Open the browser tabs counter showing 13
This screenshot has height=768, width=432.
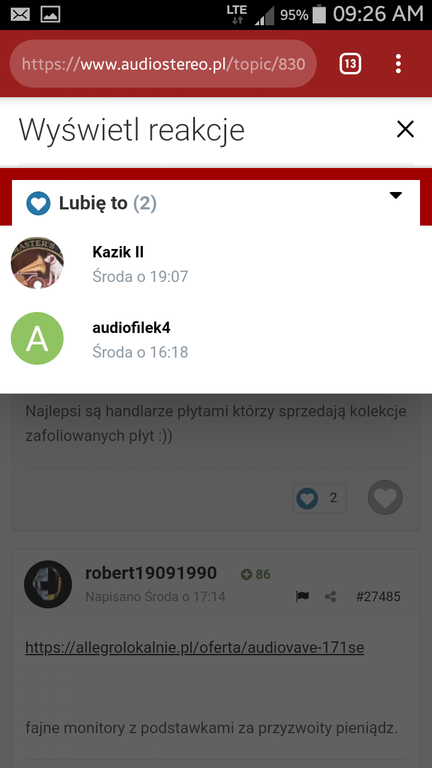[350, 64]
